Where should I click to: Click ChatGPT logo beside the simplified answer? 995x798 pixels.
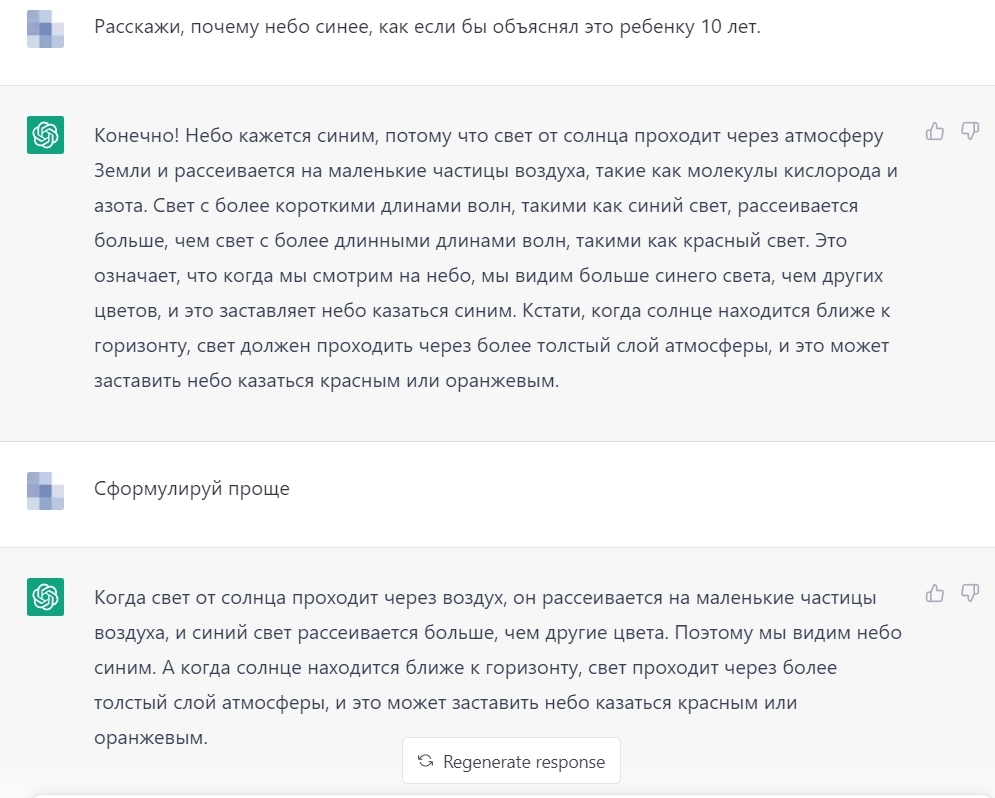[45, 597]
